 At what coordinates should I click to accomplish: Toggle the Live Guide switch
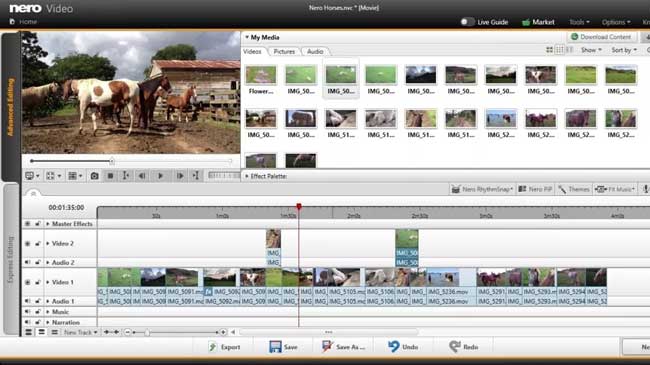[x=467, y=22]
